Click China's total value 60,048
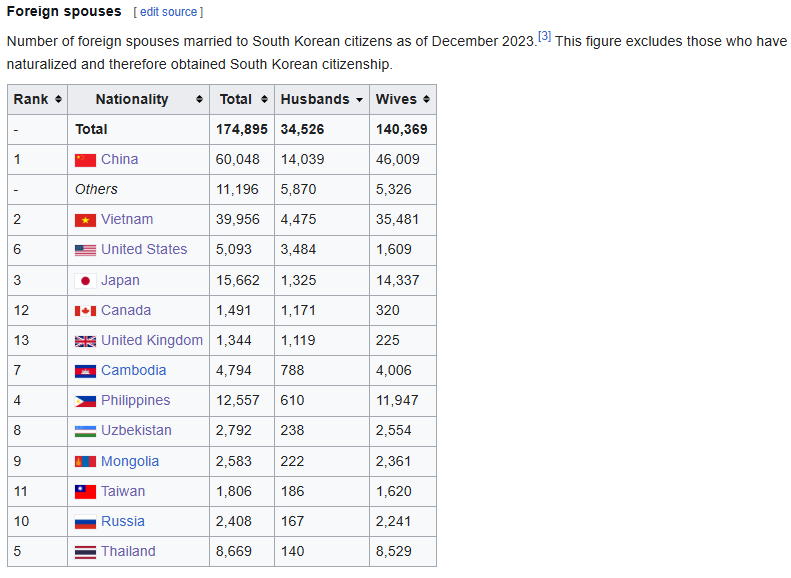The height and width of the screenshot is (578, 791). point(238,159)
